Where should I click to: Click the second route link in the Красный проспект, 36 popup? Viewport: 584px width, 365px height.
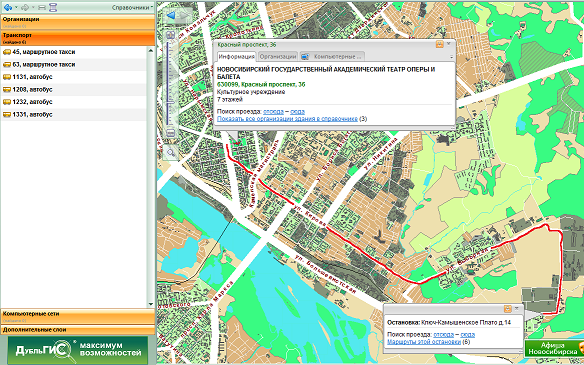click(x=297, y=111)
